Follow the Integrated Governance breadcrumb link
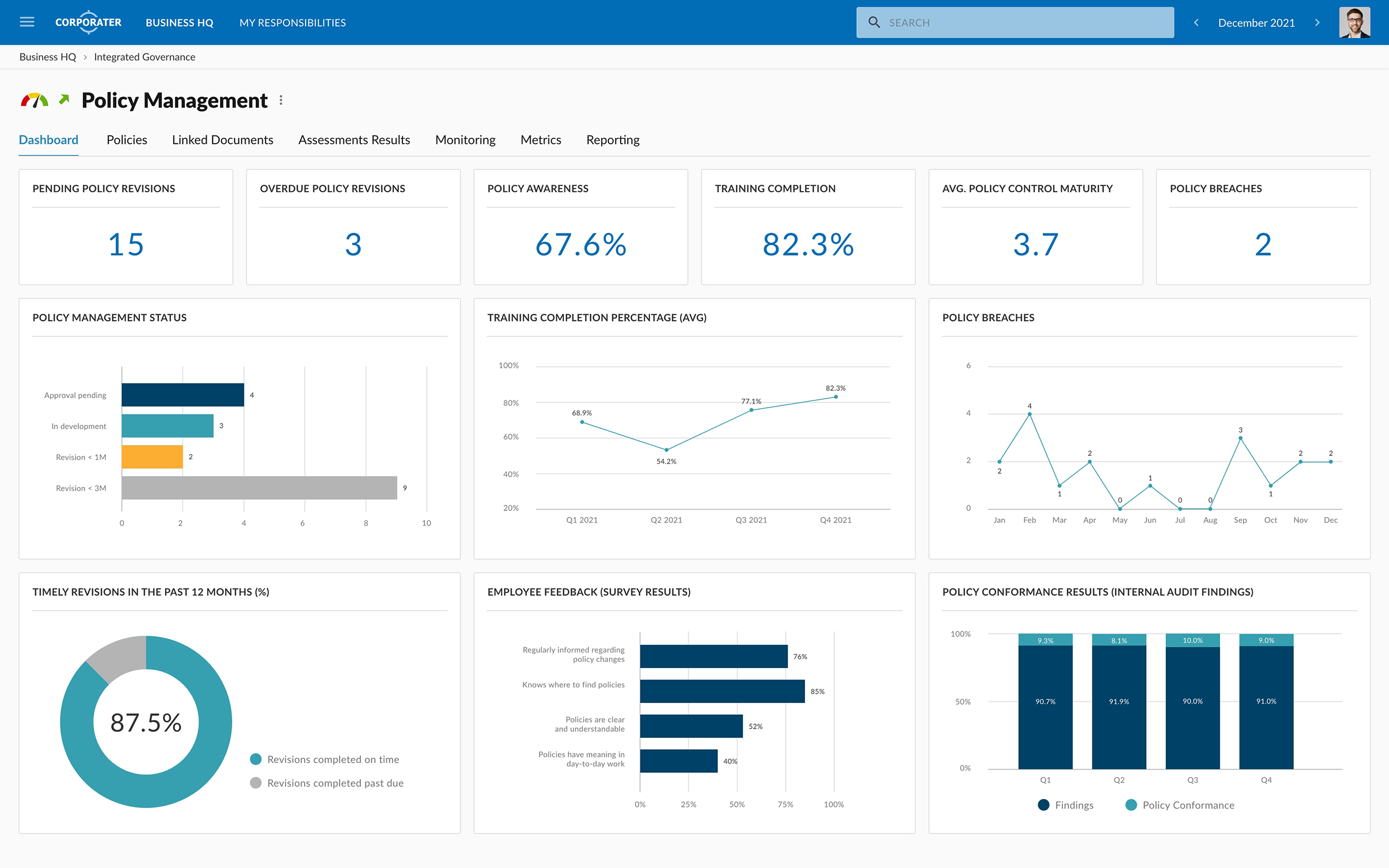Image resolution: width=1389 pixels, height=868 pixels. click(x=144, y=57)
